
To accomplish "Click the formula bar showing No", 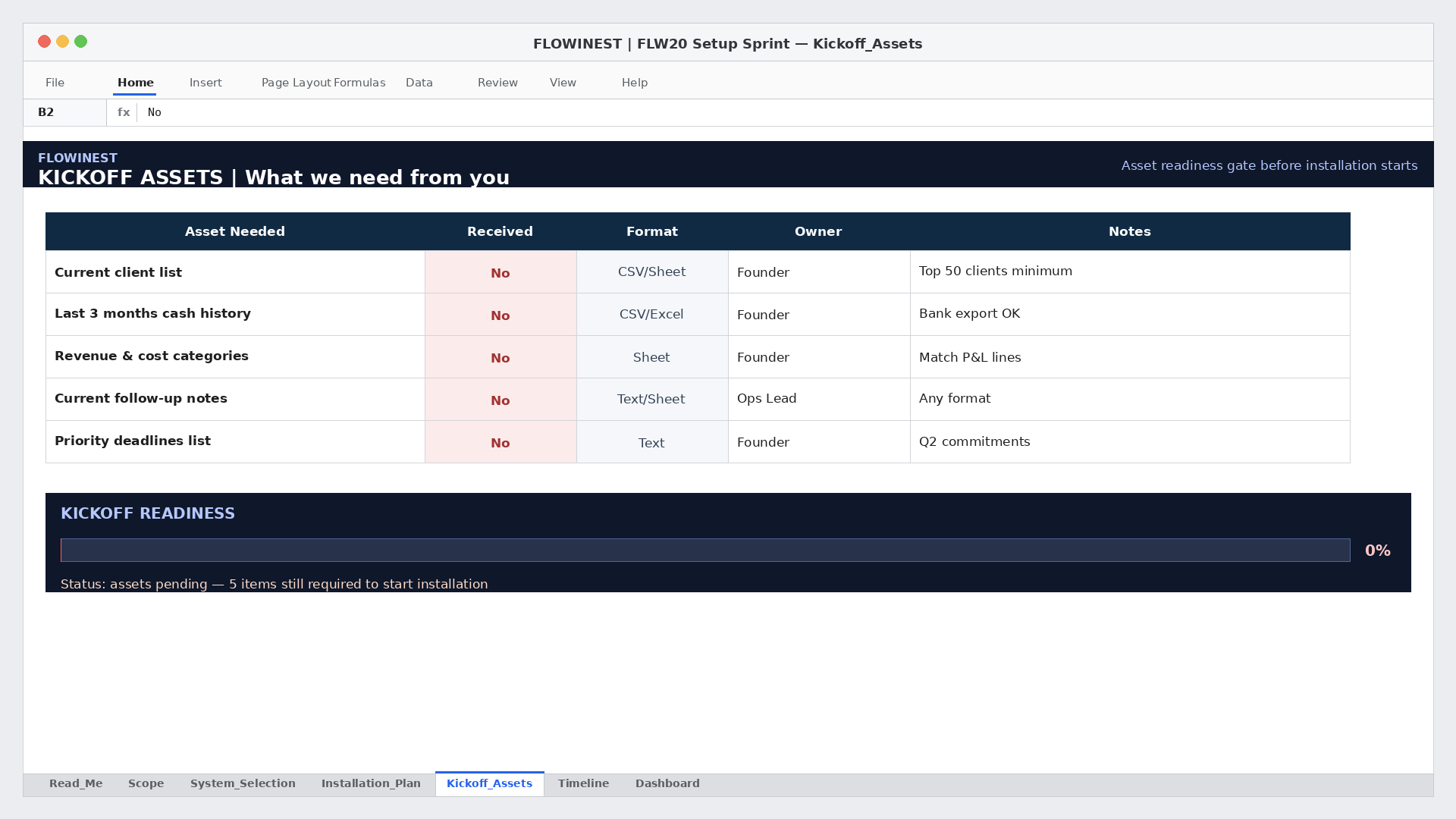I will pyautogui.click(x=785, y=112).
